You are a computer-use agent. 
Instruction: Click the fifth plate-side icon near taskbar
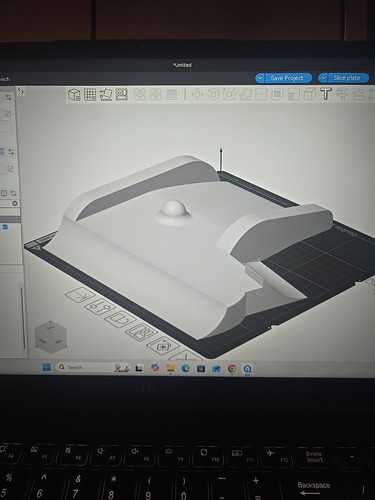(163, 345)
